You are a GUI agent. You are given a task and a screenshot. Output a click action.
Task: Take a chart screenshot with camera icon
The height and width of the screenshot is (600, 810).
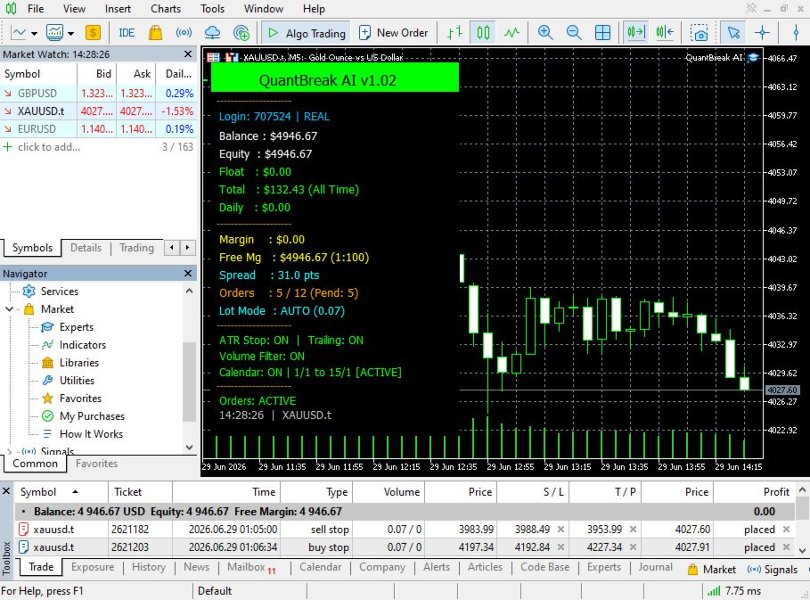tap(699, 33)
